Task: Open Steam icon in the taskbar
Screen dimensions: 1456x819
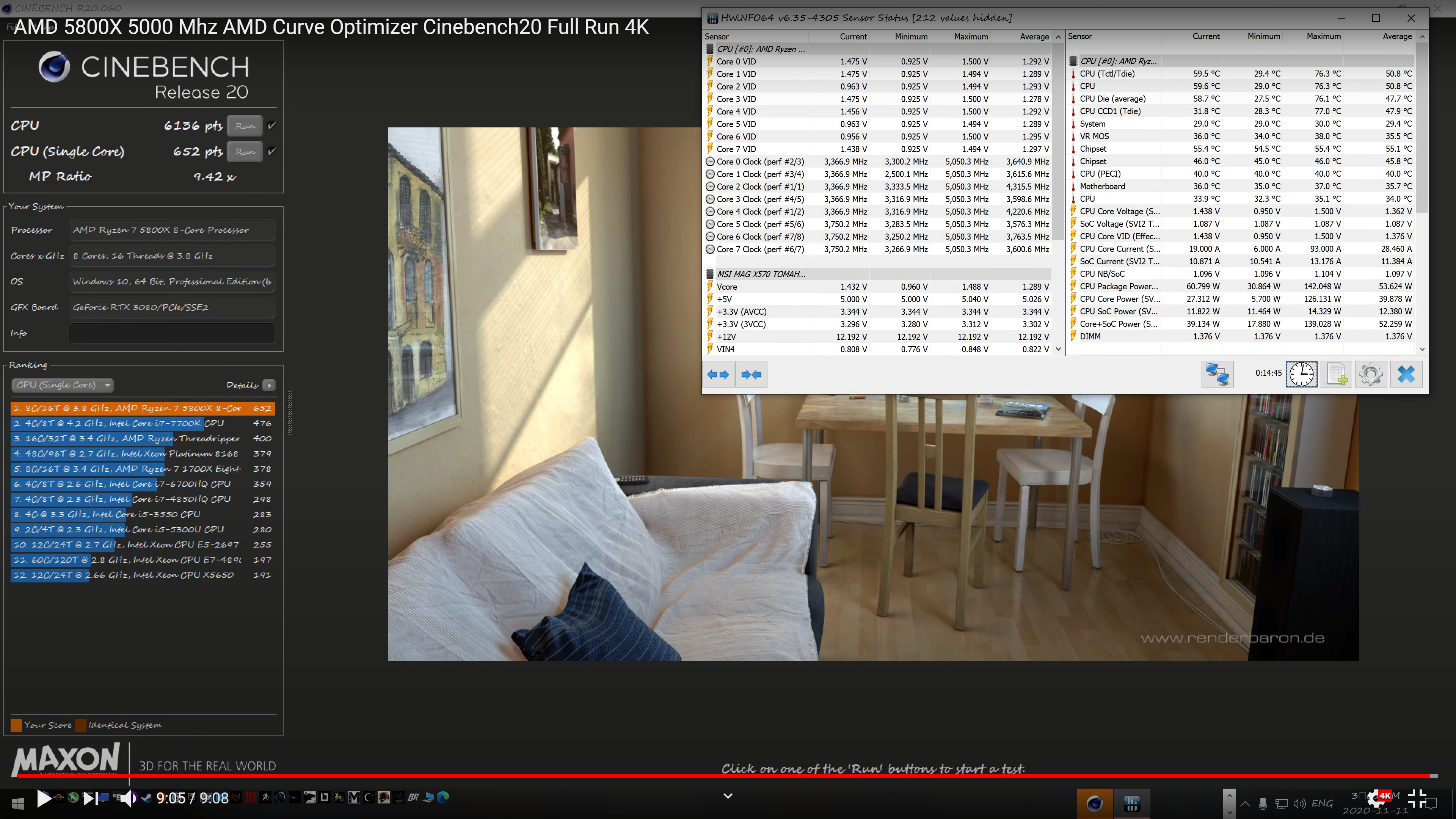Action: click(x=146, y=797)
